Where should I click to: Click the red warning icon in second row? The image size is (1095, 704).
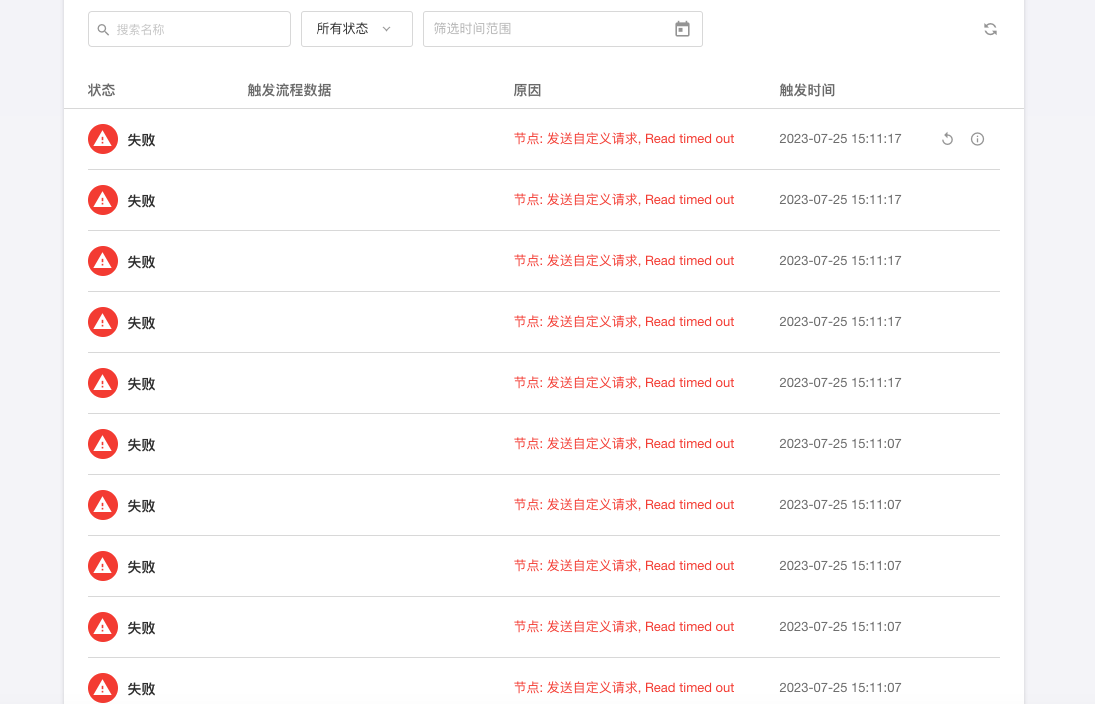103,201
